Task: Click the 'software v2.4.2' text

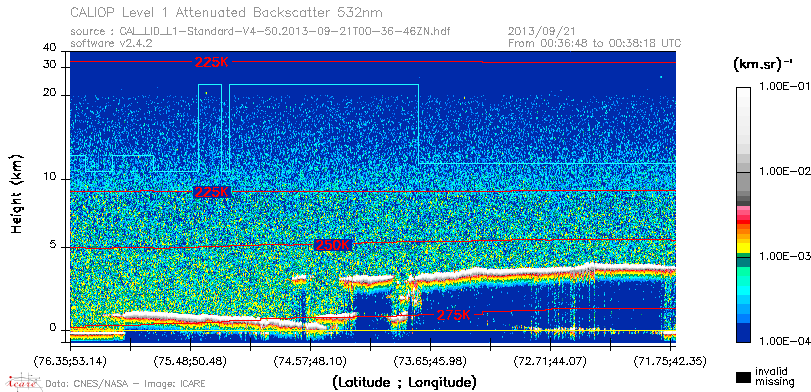Action: pos(111,43)
